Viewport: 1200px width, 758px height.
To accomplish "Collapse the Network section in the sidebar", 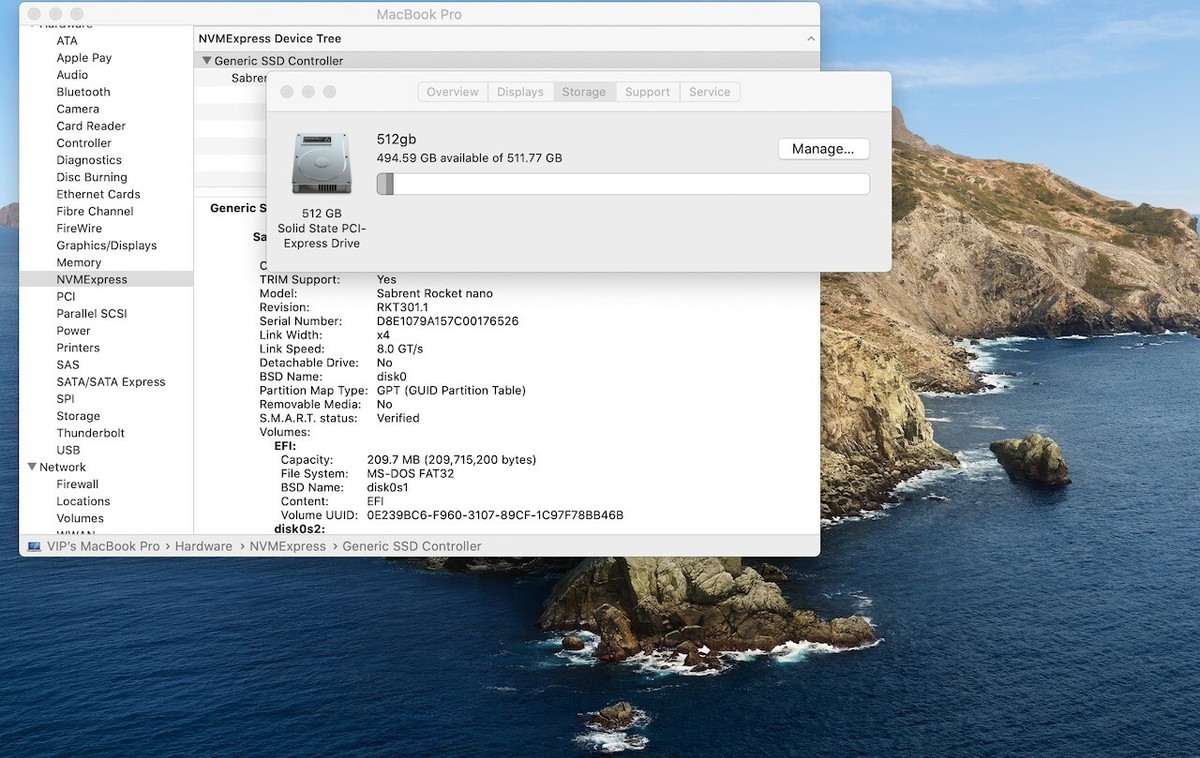I will [32, 467].
